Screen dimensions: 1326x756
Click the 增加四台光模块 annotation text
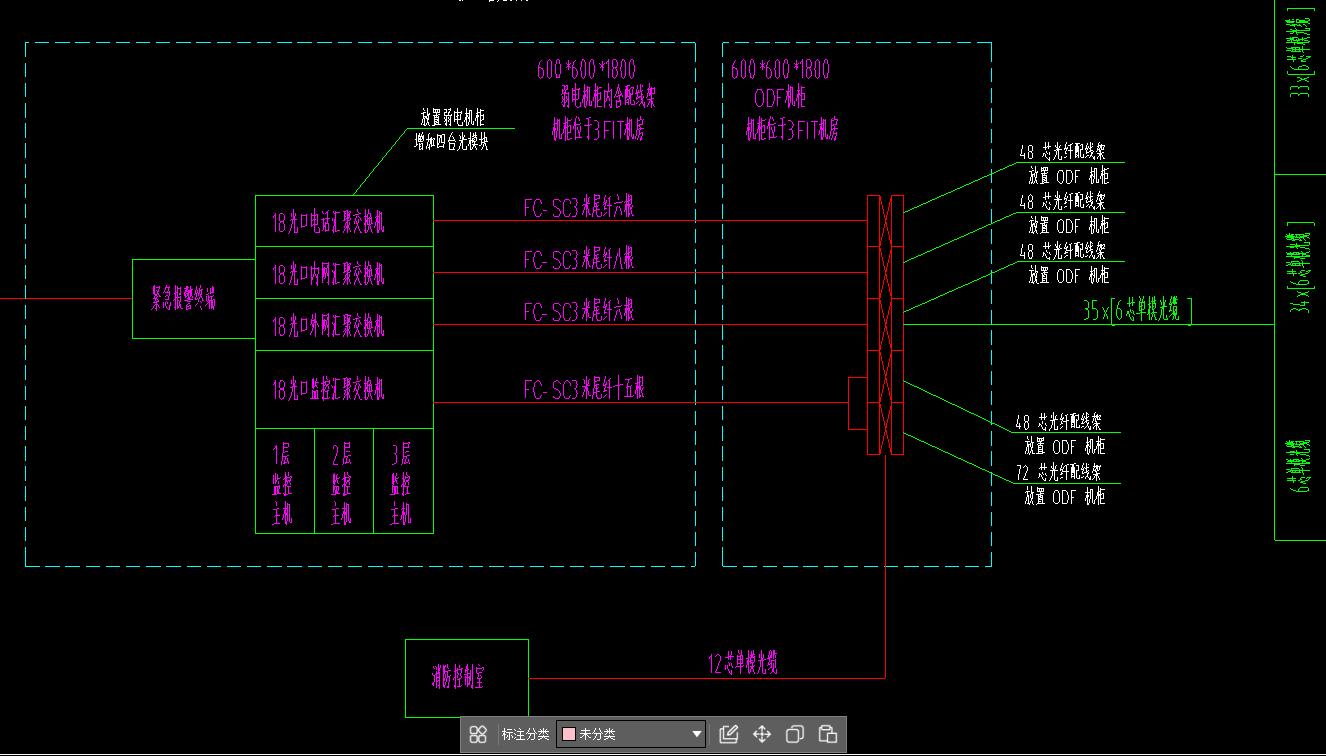pos(452,142)
